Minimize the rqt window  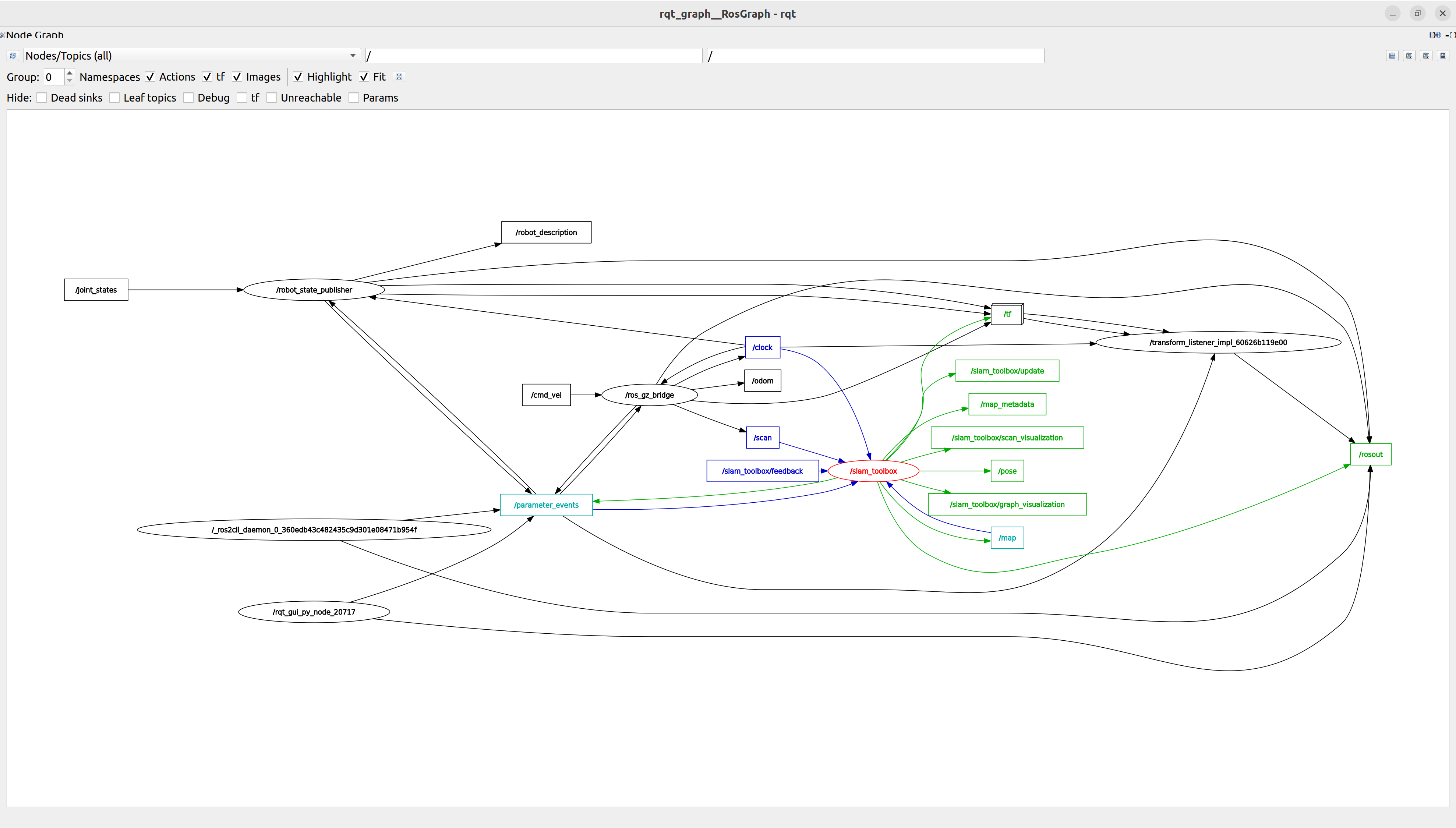1392,14
